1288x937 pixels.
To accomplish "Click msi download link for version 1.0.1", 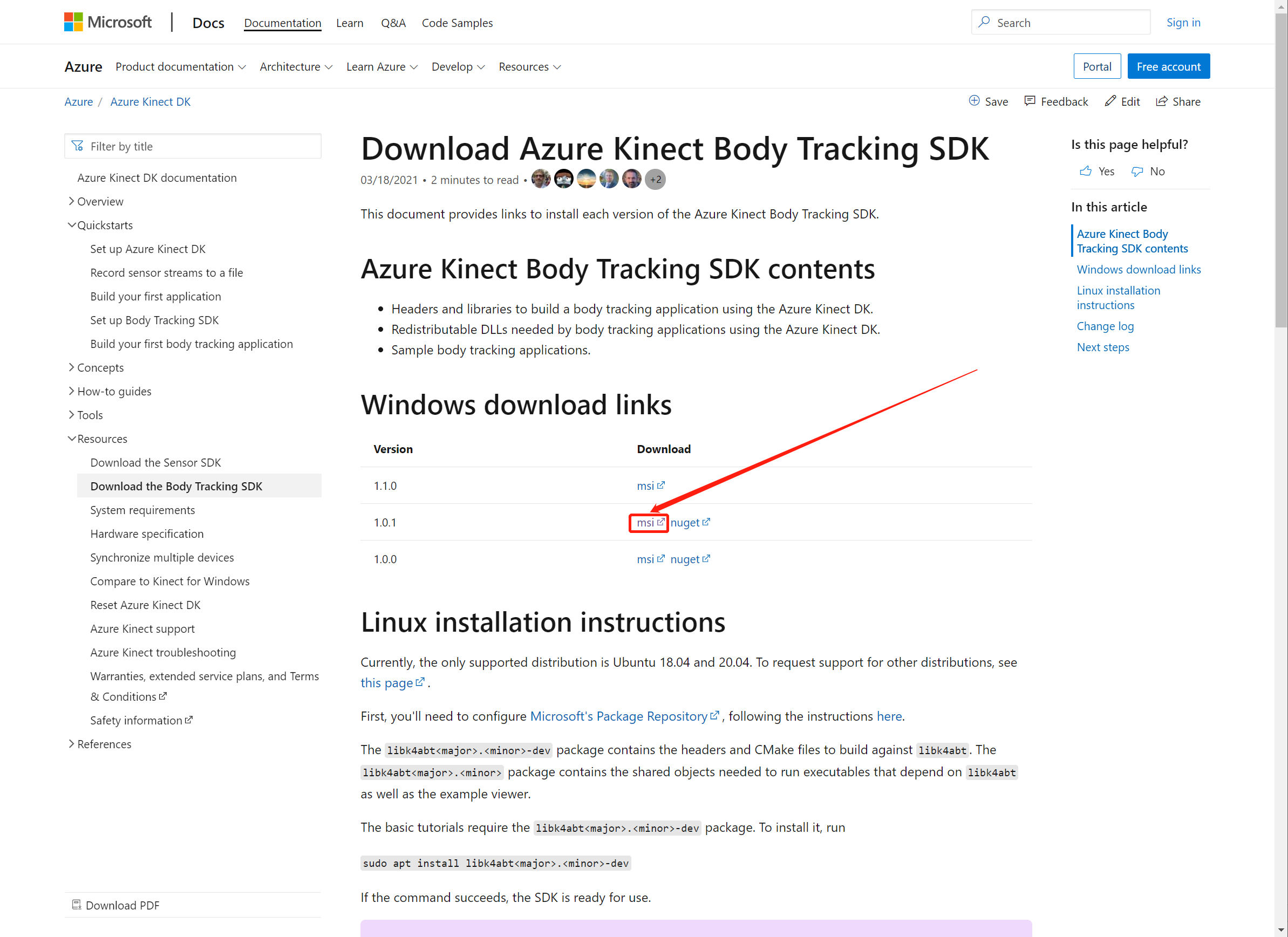I will tap(648, 522).
